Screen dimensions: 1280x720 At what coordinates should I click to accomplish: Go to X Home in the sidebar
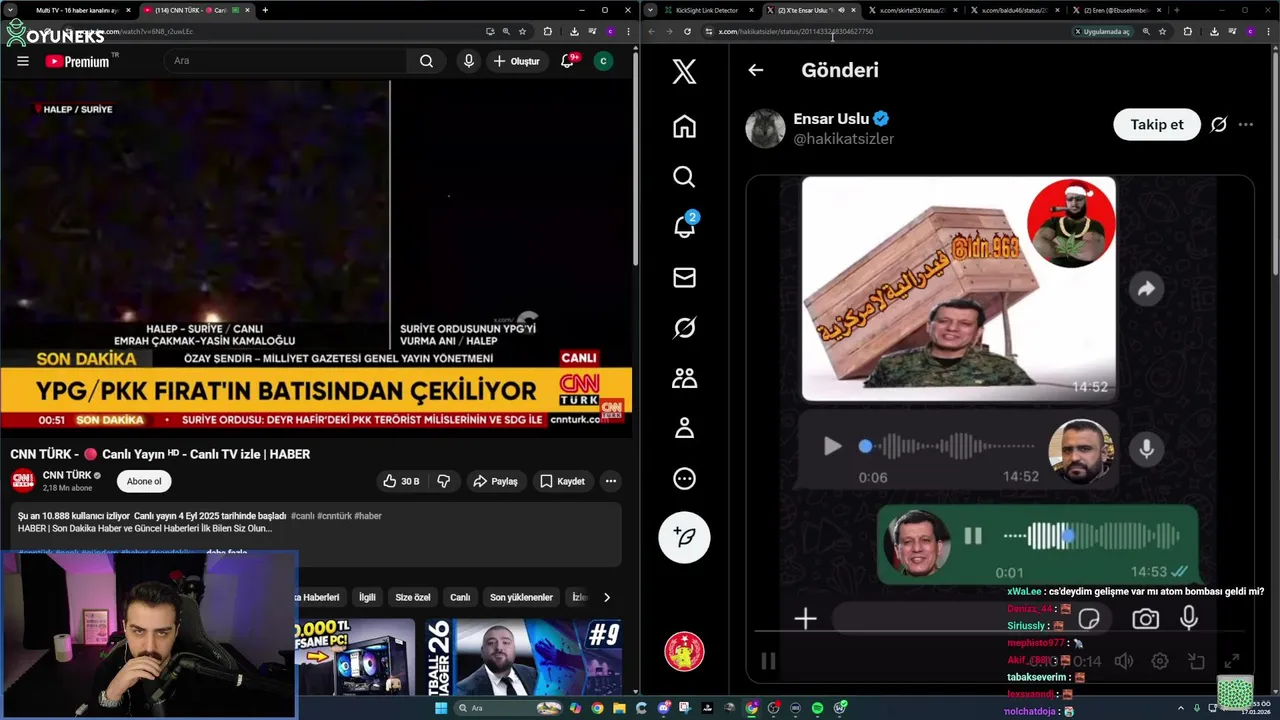(x=684, y=127)
